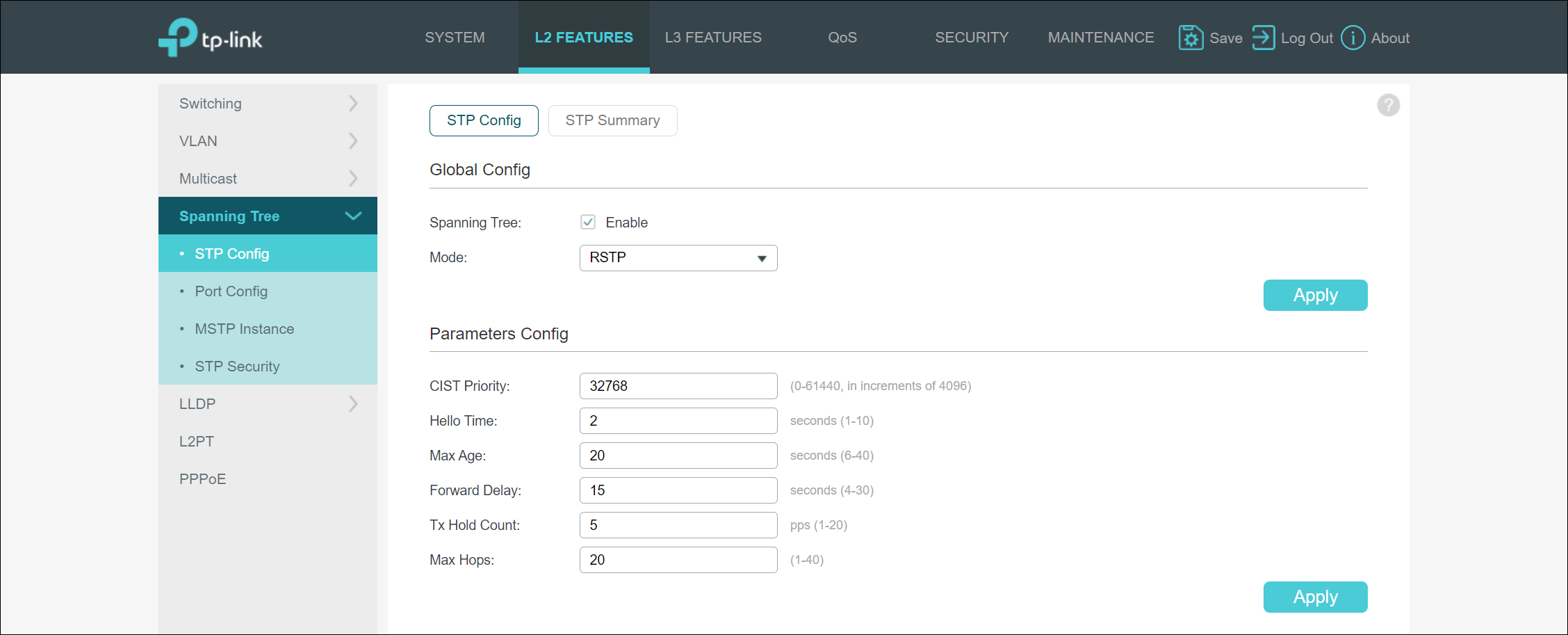
Task: Open the MAINTENANCE top menu
Action: click(1100, 38)
